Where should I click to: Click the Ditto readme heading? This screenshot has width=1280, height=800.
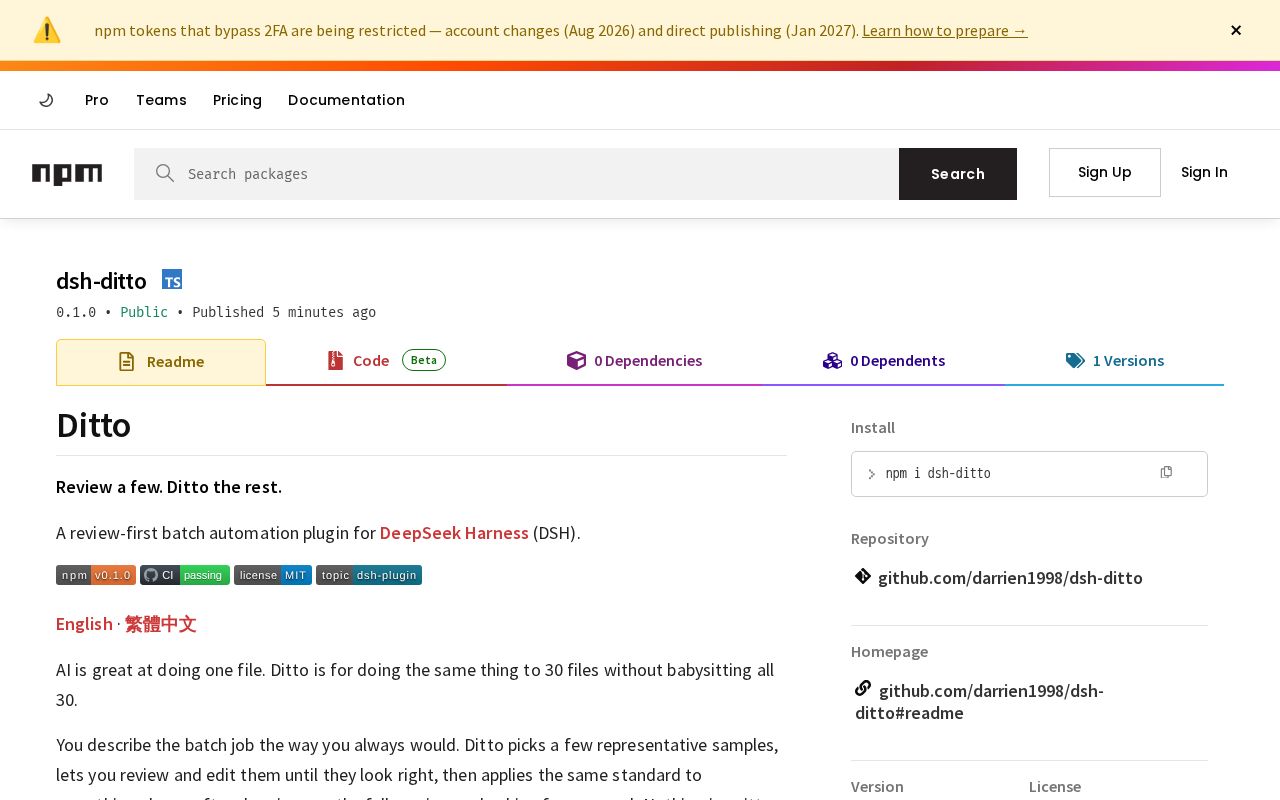tap(93, 426)
